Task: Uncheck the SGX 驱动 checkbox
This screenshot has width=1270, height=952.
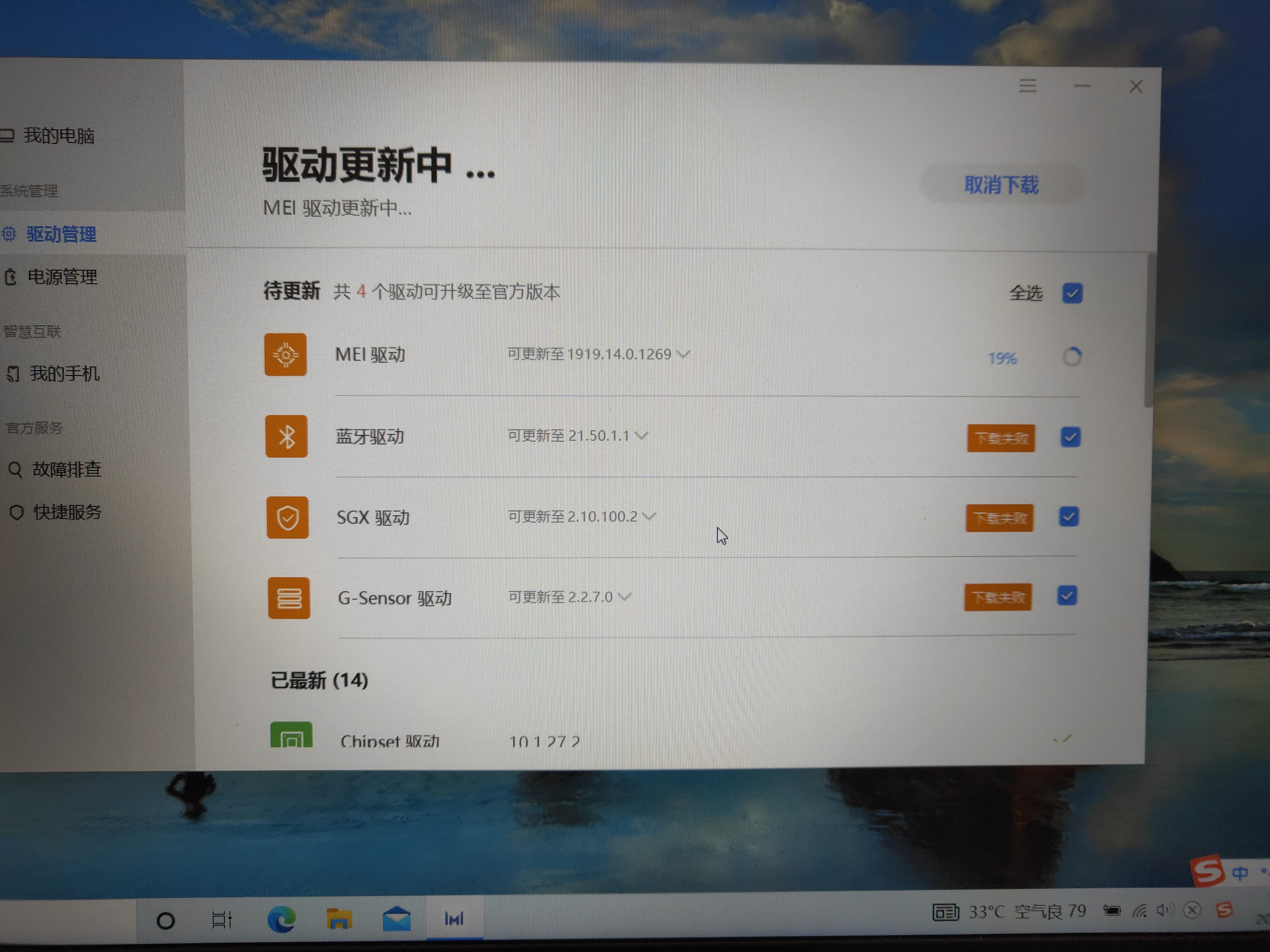Action: point(1069,516)
